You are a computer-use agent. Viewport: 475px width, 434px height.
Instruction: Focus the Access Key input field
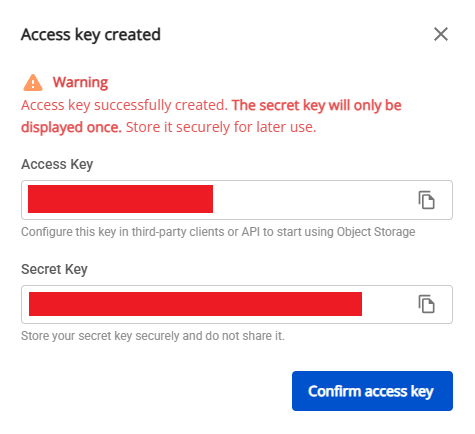[237, 200]
